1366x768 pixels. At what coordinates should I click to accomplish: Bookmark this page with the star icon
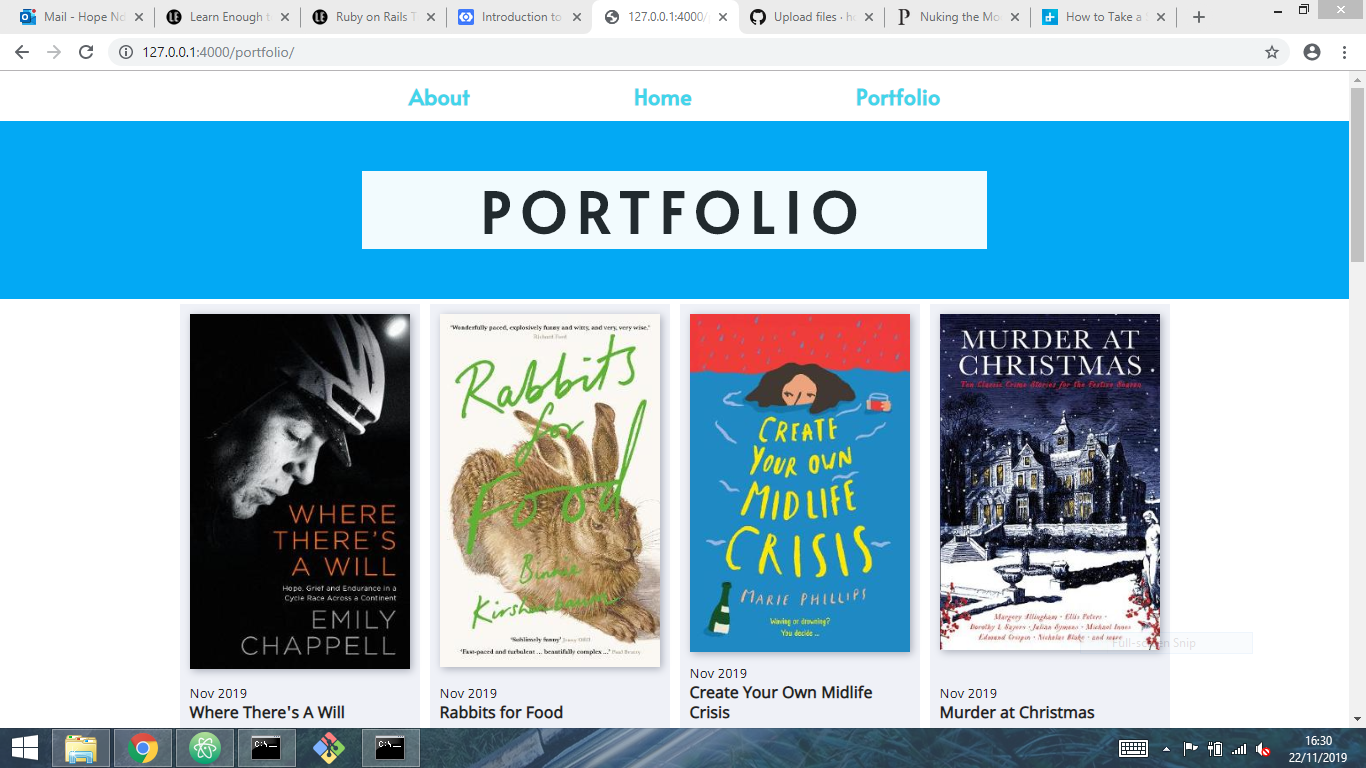point(1272,52)
